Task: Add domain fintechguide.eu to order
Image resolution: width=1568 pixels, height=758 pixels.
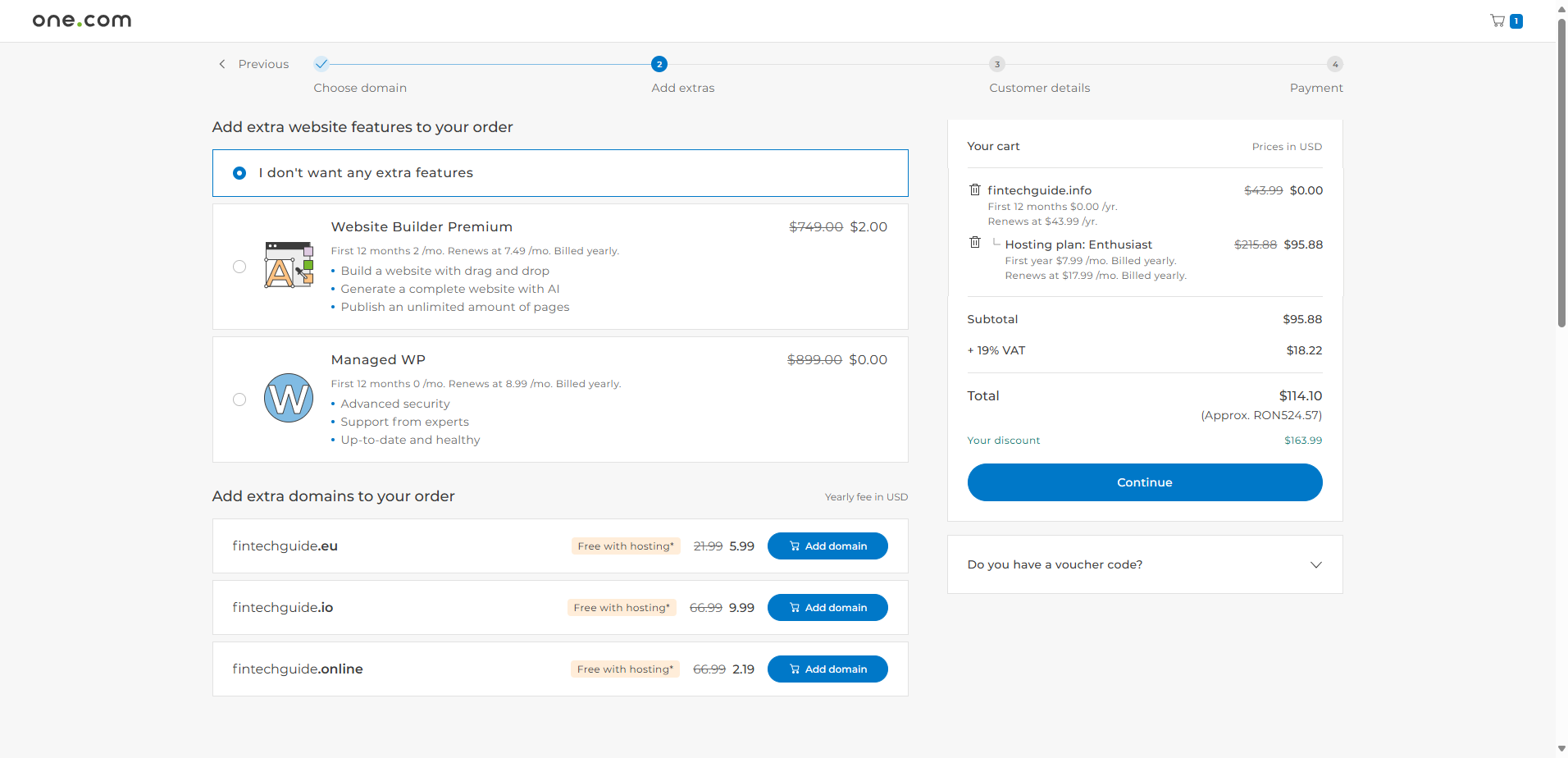Action: coord(827,546)
